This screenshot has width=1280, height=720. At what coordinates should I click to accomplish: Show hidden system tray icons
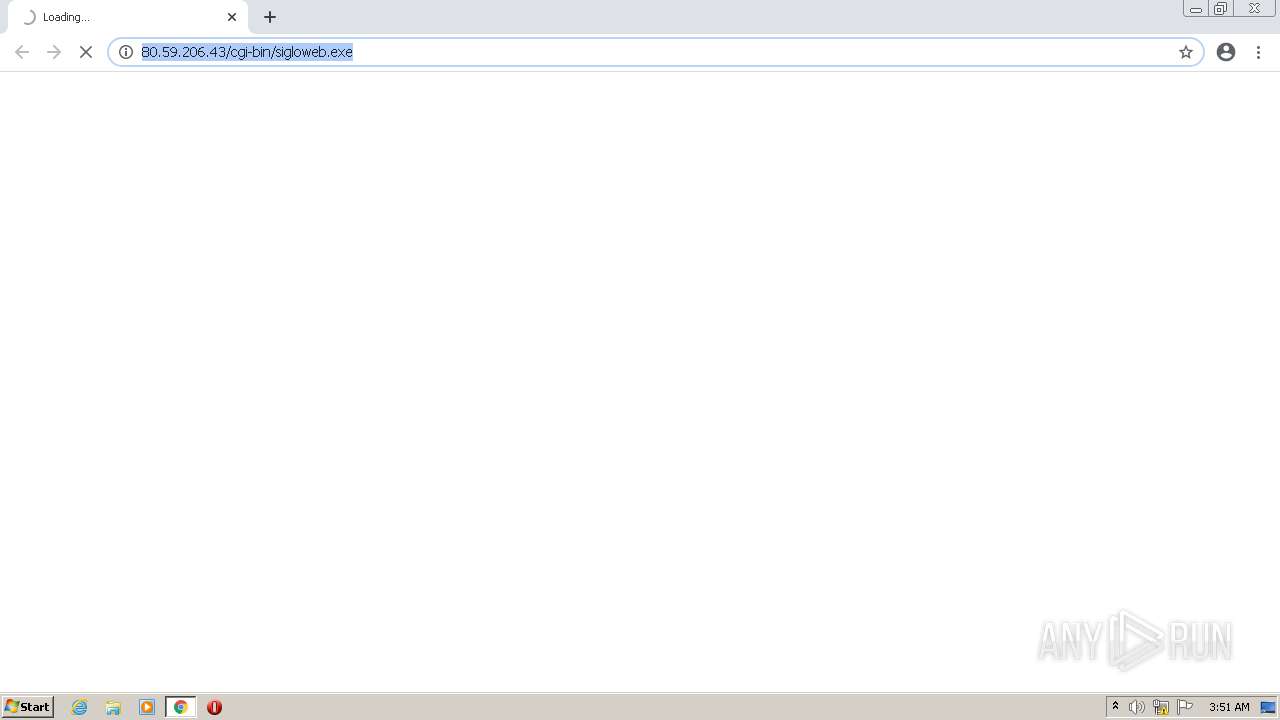tap(1116, 707)
